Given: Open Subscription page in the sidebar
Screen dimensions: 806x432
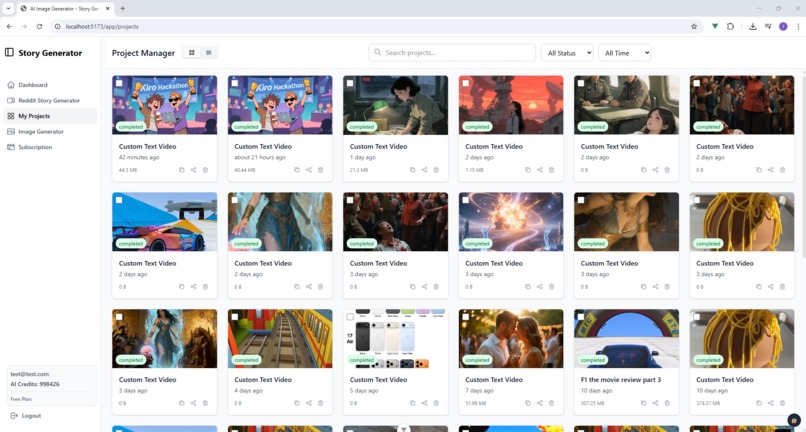Looking at the screenshot, I should (50, 147).
